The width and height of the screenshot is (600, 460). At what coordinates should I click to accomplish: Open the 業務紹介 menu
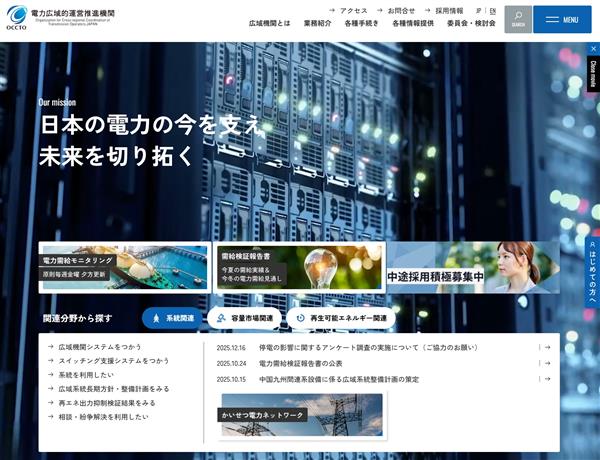318,23
